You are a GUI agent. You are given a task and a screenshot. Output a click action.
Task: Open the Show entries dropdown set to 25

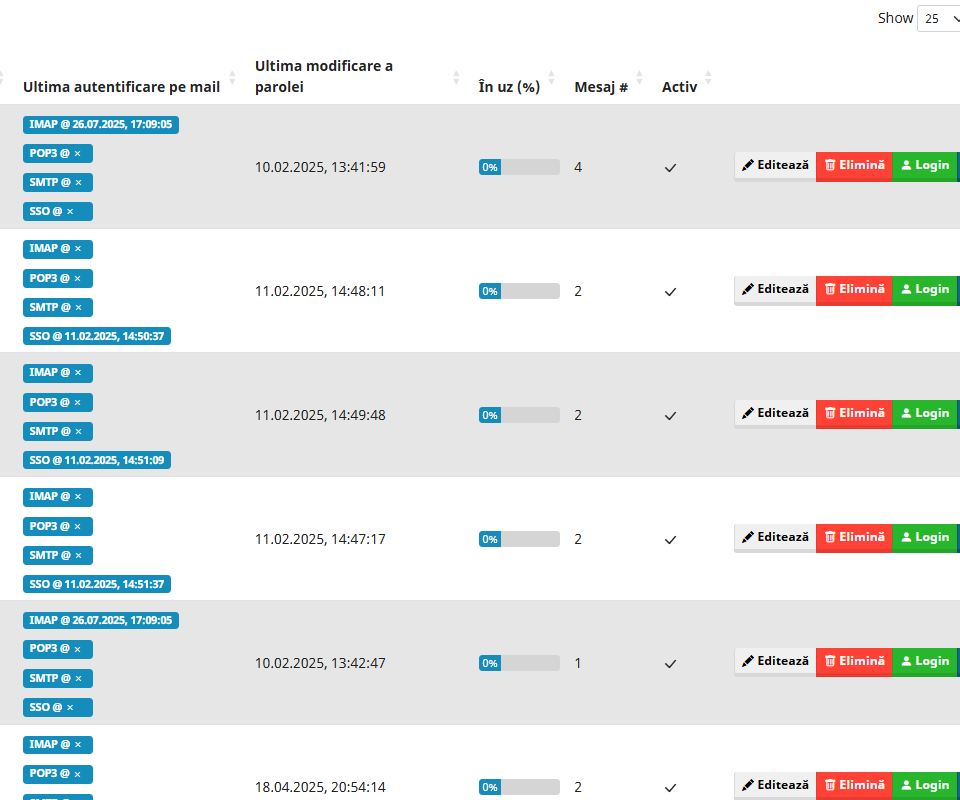(x=938, y=19)
